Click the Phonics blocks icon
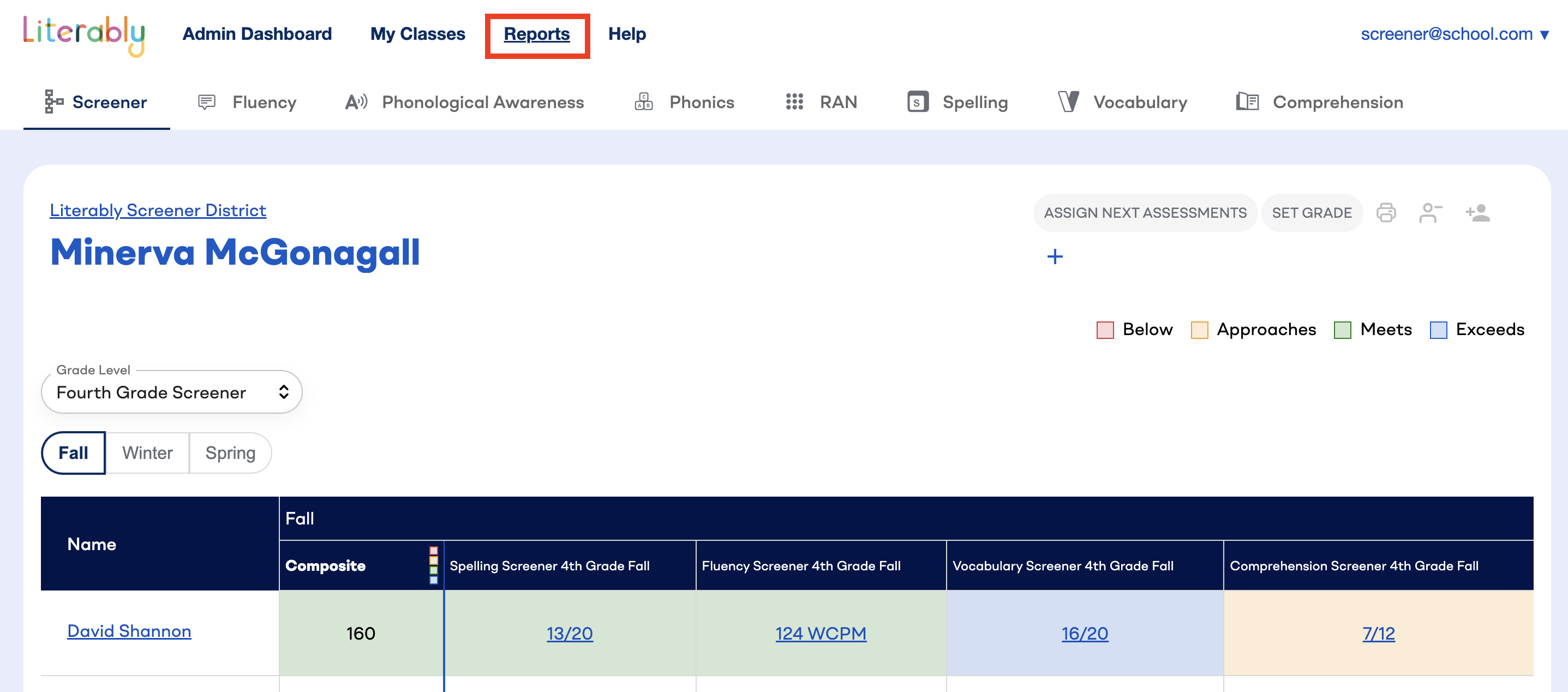Viewport: 1568px width, 692px height. [x=644, y=101]
